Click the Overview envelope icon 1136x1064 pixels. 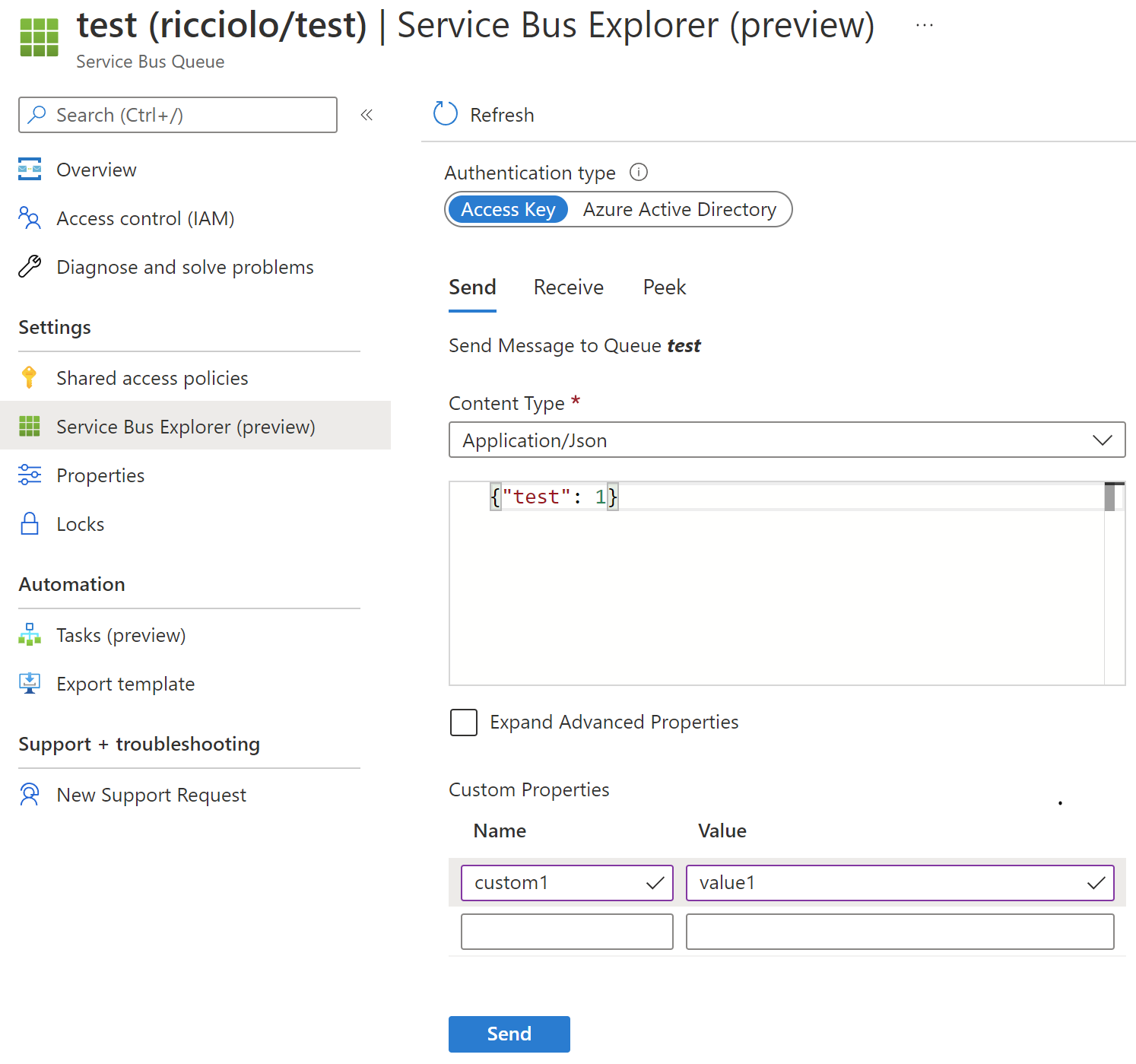(x=30, y=169)
